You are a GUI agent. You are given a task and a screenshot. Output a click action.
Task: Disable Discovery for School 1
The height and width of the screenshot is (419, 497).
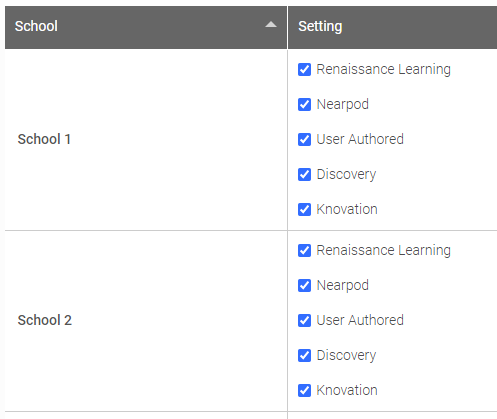(x=304, y=174)
